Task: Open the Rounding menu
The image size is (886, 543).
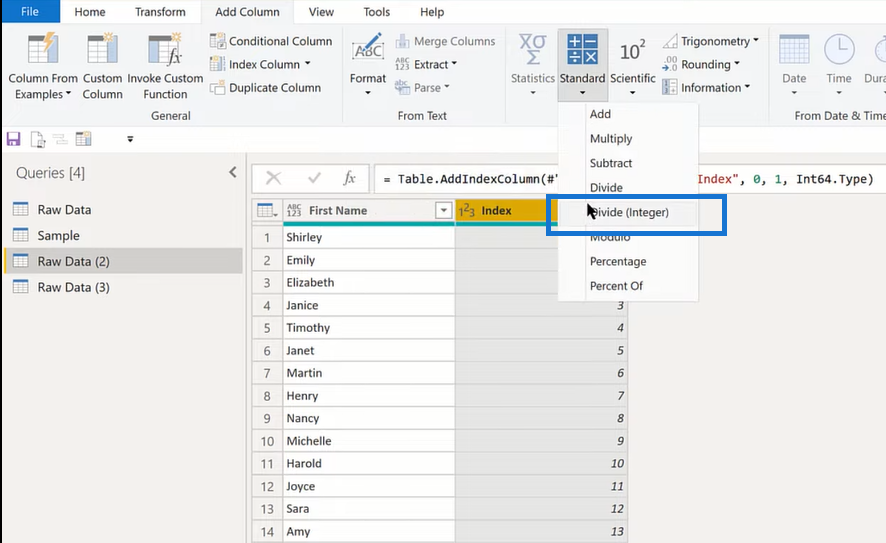Action: click(701, 64)
